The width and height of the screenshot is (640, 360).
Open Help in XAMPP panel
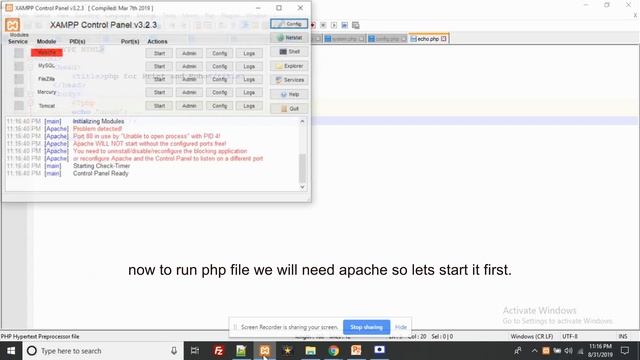289,94
